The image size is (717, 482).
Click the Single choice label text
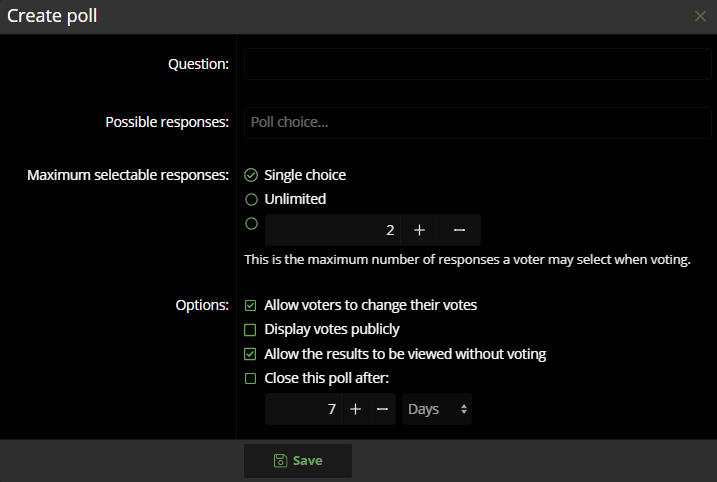coord(305,175)
